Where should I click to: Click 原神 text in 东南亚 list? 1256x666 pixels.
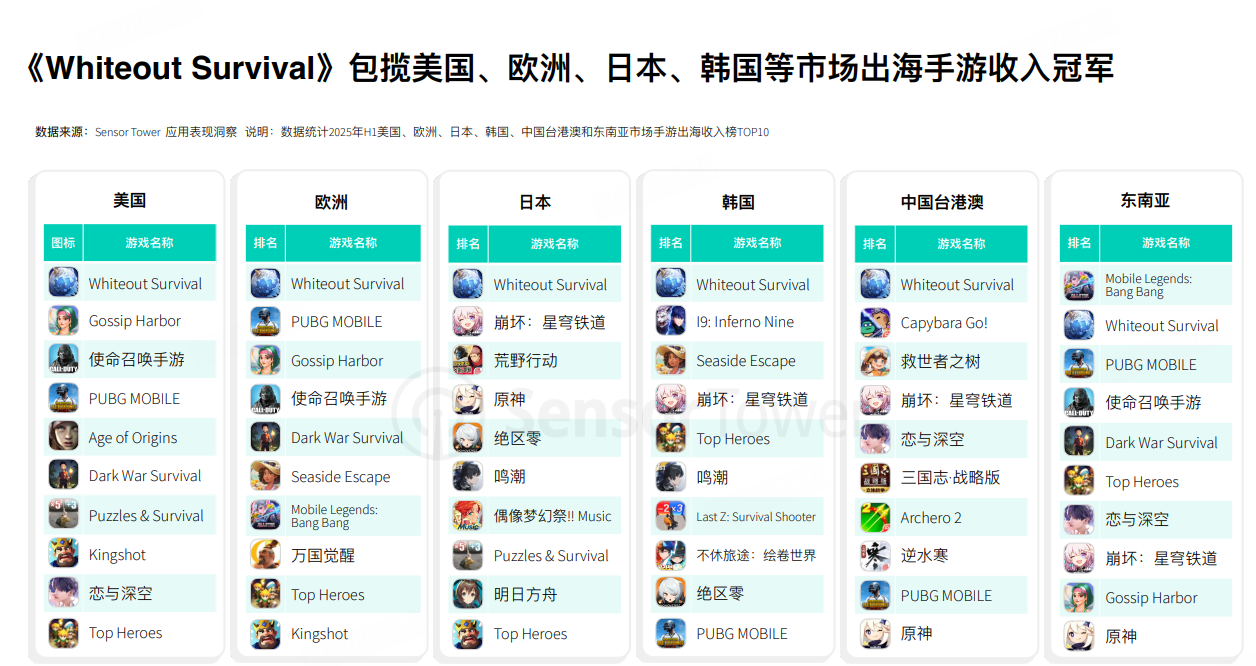point(1121,636)
